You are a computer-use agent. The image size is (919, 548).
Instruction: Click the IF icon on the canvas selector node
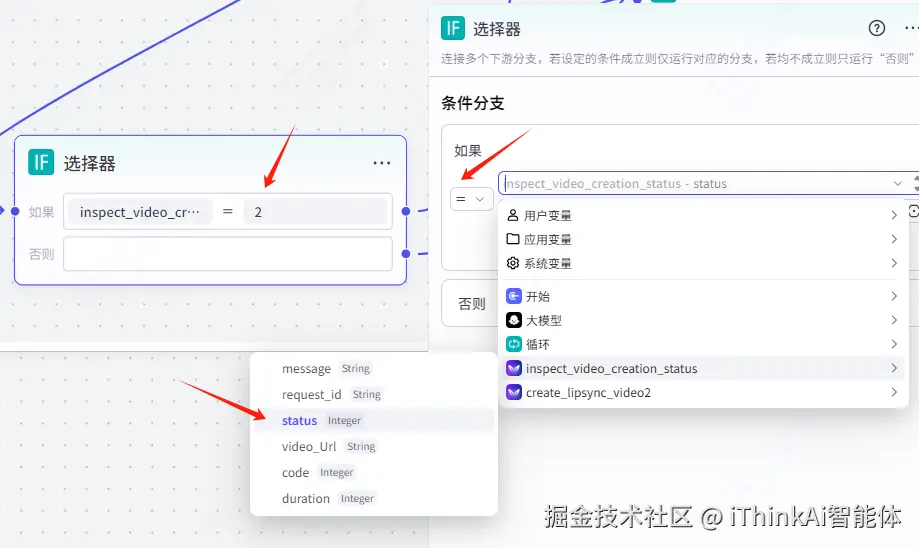[x=41, y=162]
